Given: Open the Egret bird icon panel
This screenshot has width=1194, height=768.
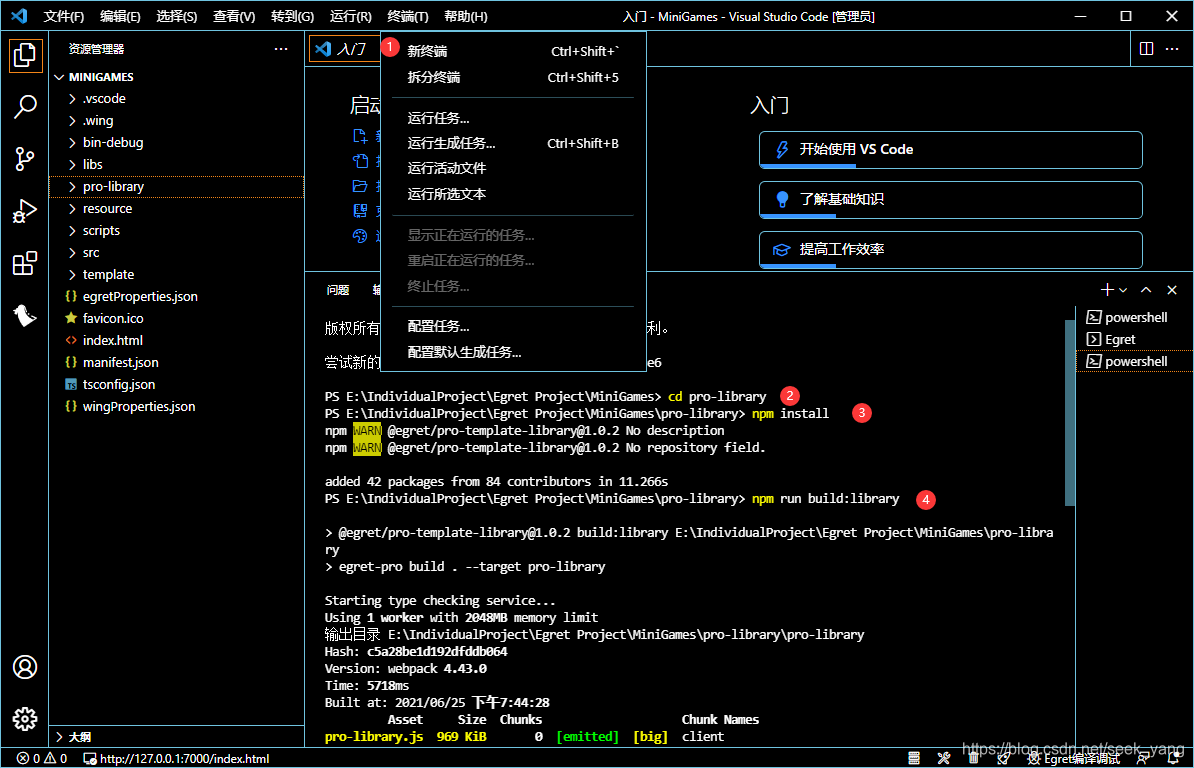Looking at the screenshot, I should (25, 315).
